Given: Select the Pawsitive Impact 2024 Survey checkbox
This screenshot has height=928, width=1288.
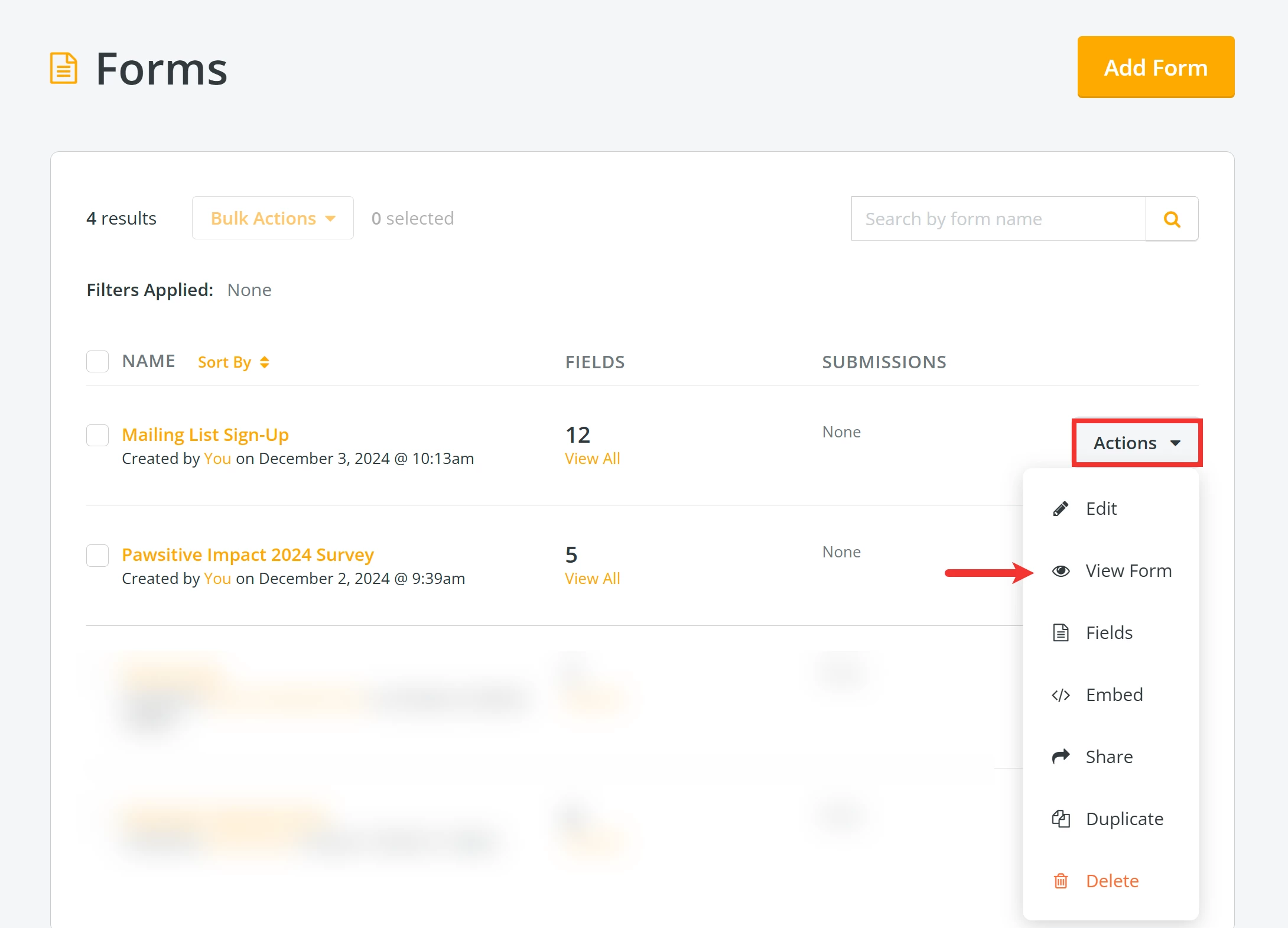Looking at the screenshot, I should tap(97, 556).
